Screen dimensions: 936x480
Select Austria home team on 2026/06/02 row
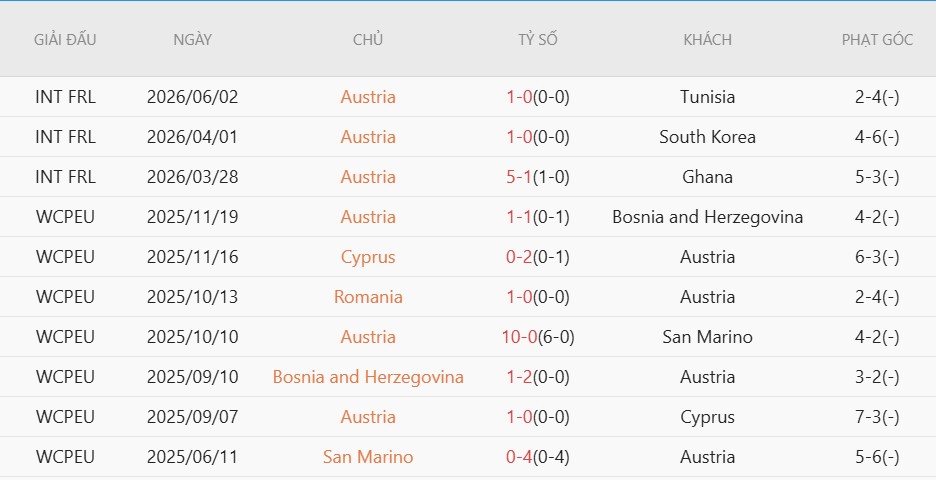click(x=368, y=97)
